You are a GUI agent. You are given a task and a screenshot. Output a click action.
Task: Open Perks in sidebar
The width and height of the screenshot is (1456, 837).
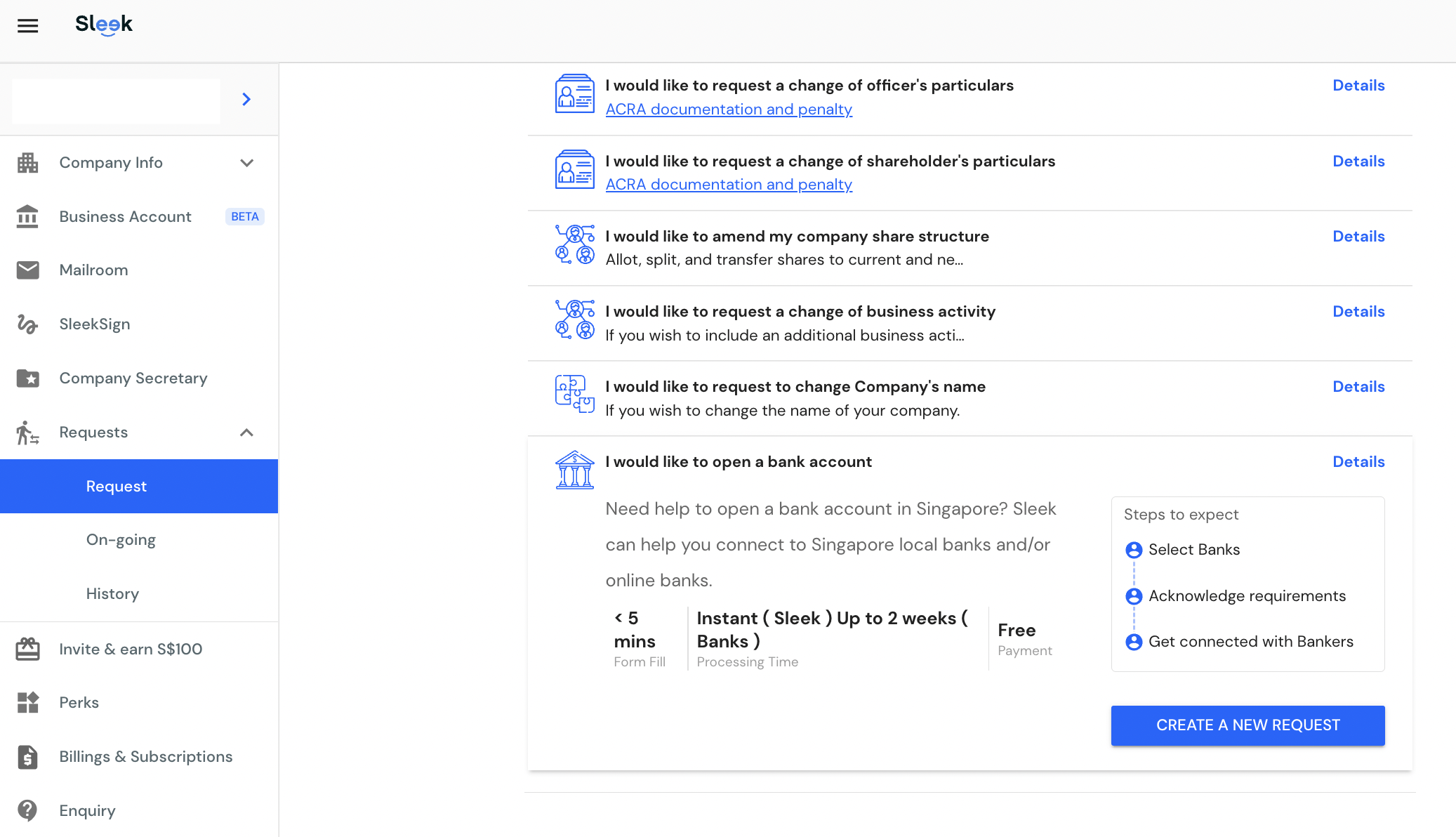[79, 702]
